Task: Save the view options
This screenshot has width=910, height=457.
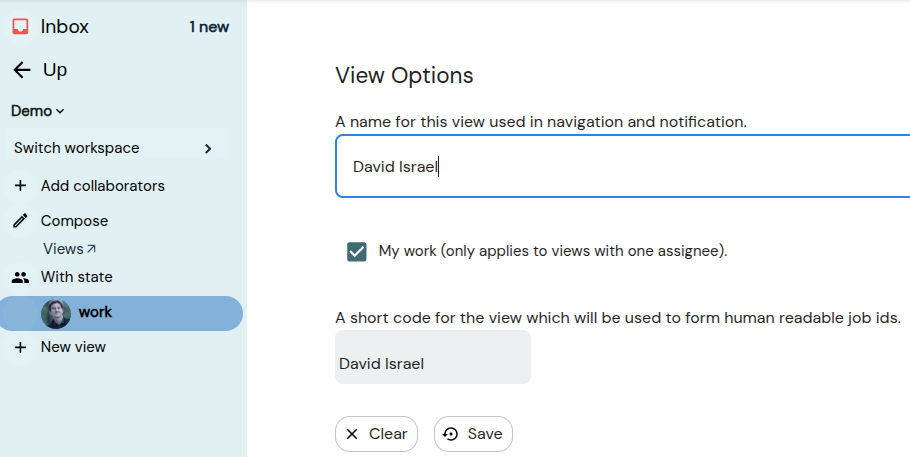Action: point(473,434)
